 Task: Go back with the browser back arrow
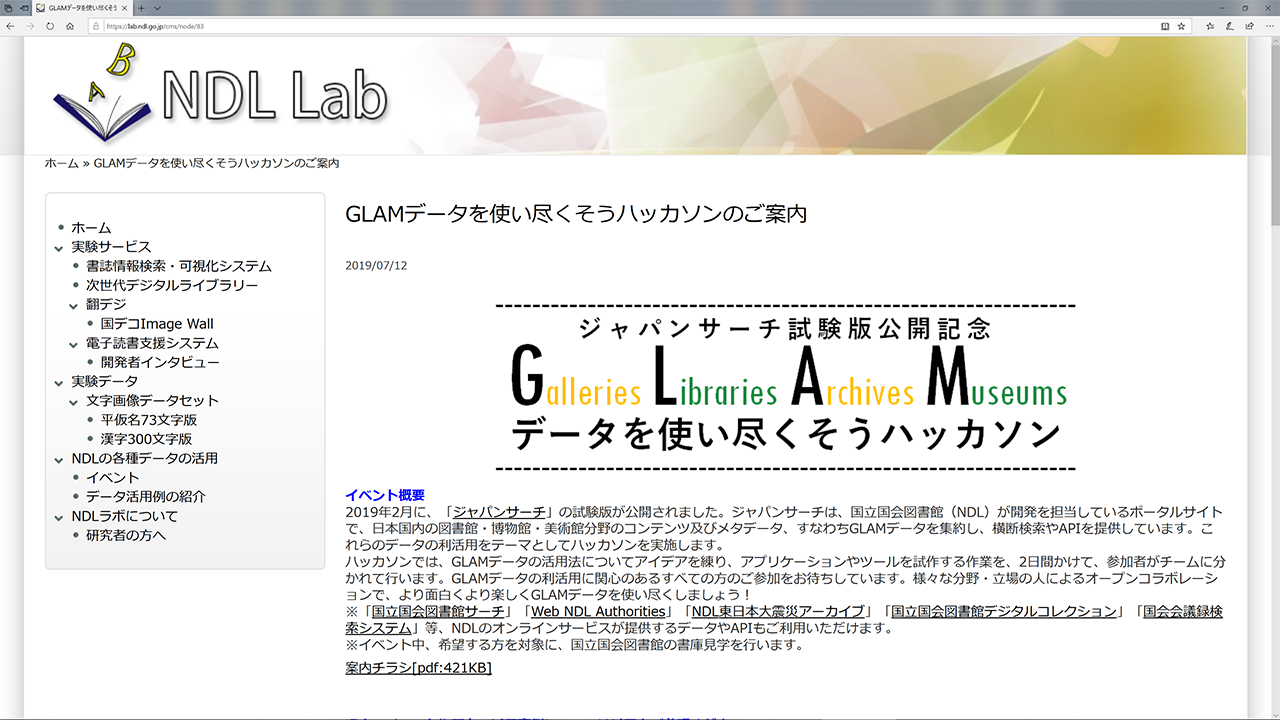10,26
